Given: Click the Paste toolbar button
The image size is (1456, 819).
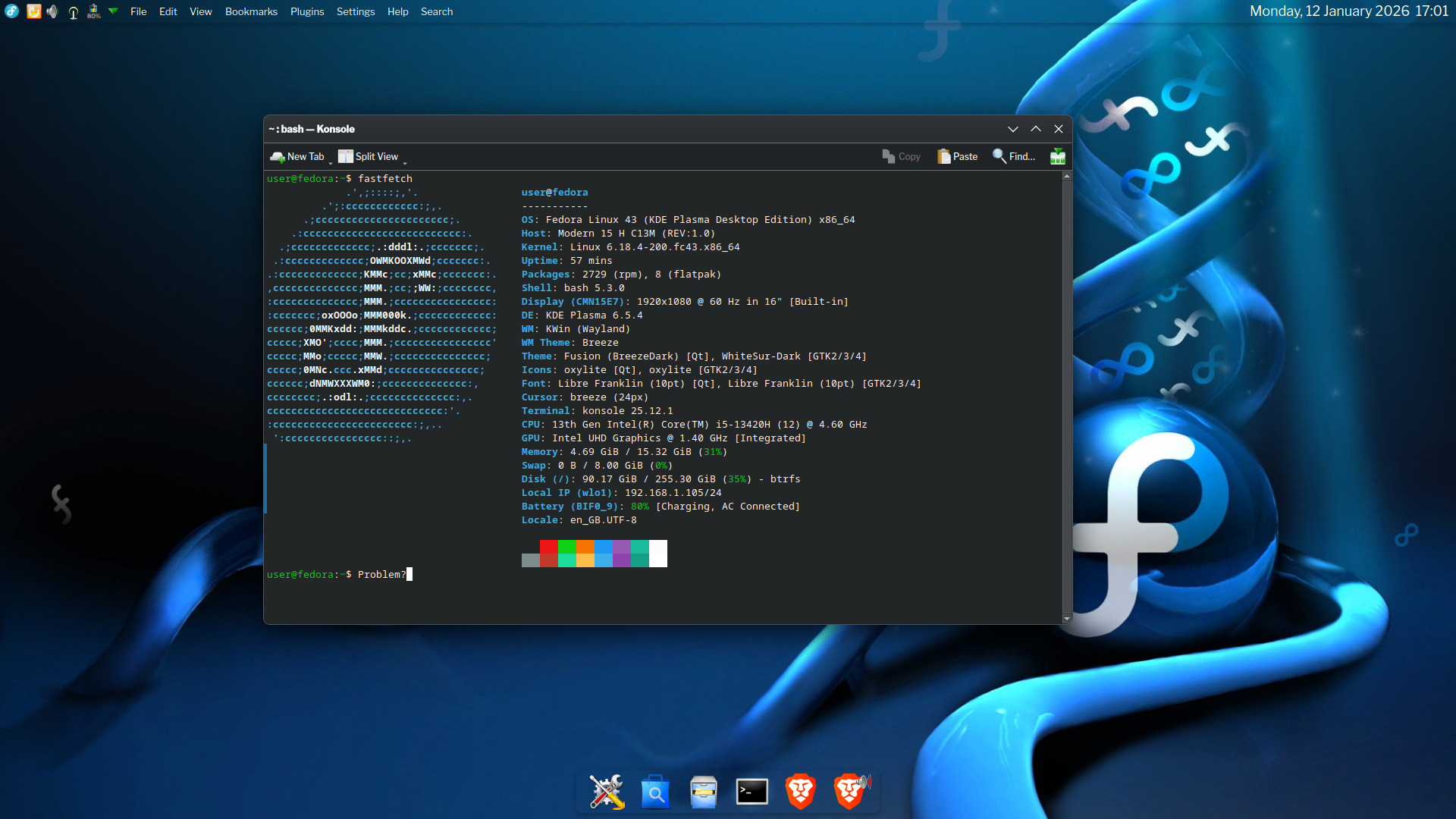Looking at the screenshot, I should pyautogui.click(x=957, y=156).
